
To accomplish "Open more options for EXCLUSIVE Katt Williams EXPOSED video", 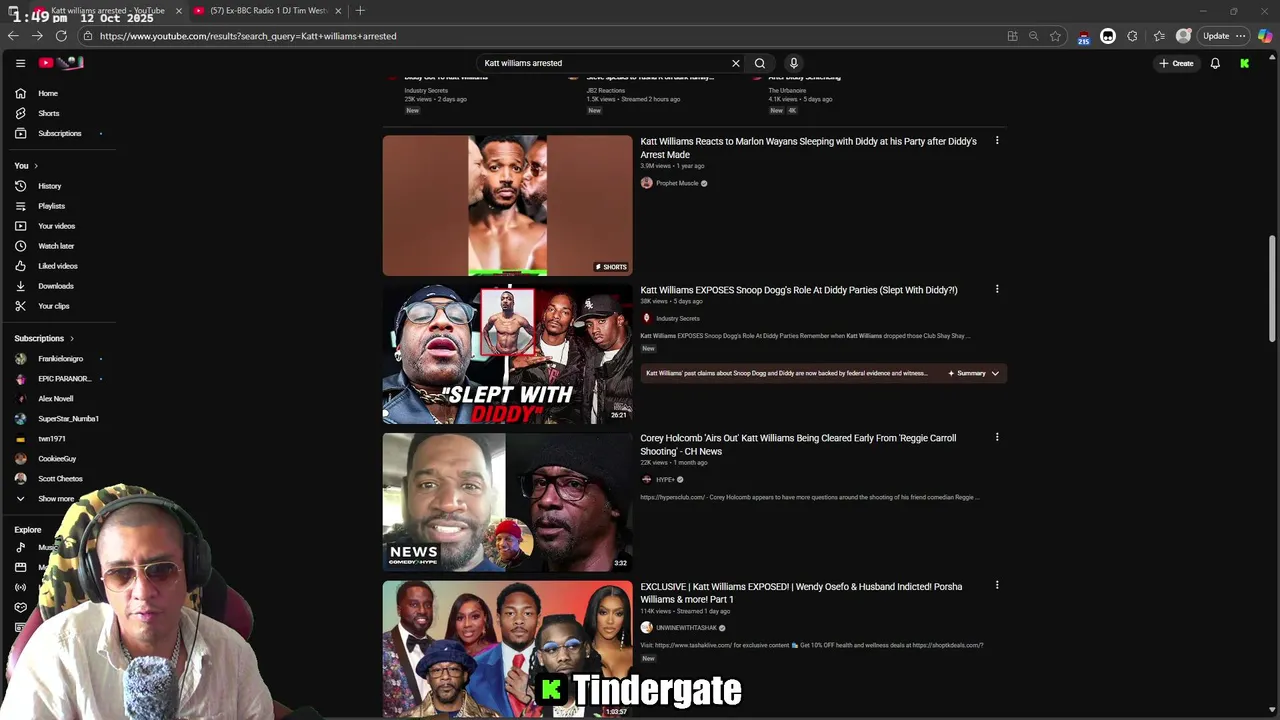I will [x=997, y=585].
